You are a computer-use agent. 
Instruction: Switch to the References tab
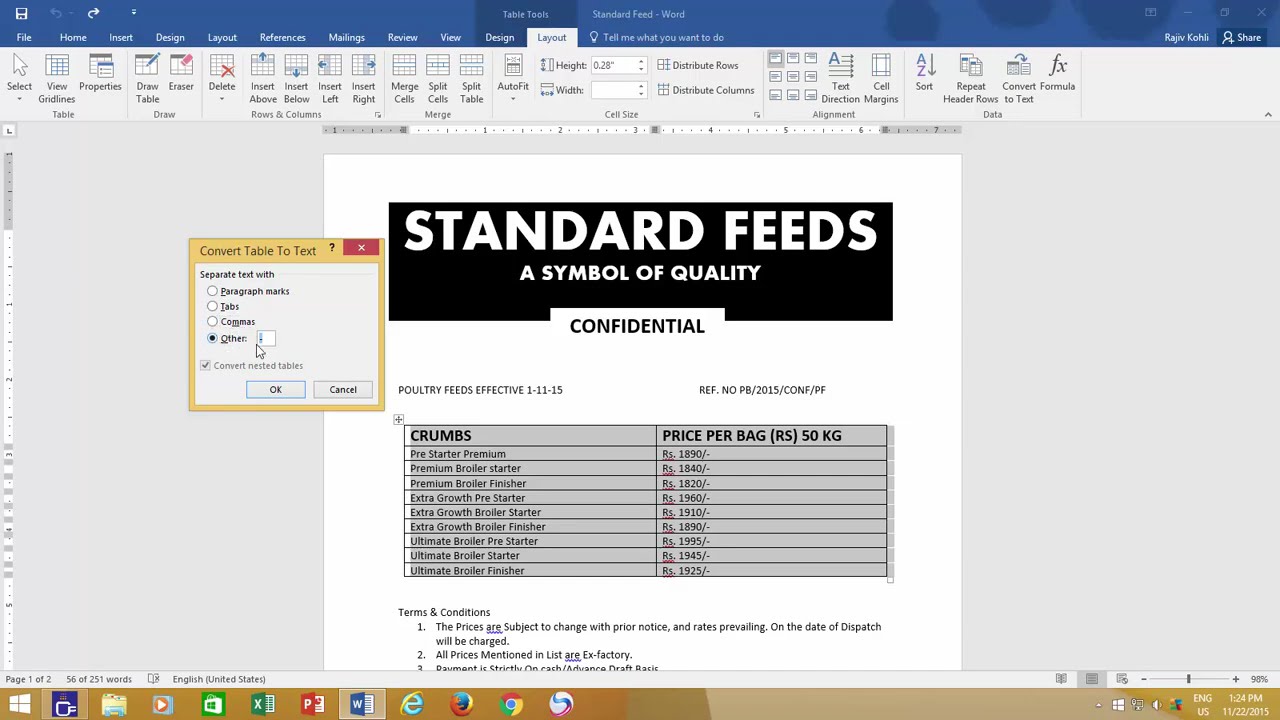[x=283, y=37]
